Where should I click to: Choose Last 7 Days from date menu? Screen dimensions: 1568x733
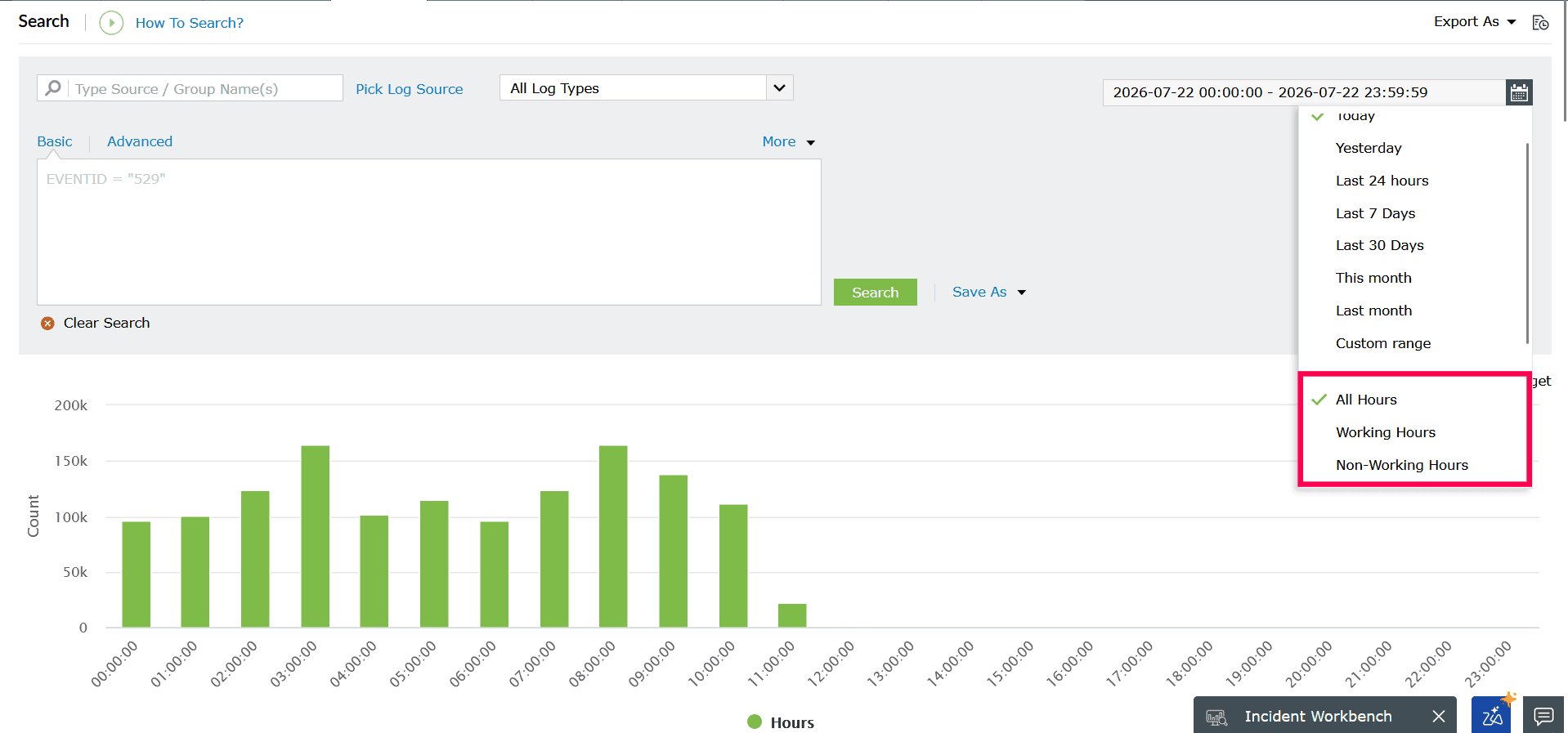tap(1375, 213)
